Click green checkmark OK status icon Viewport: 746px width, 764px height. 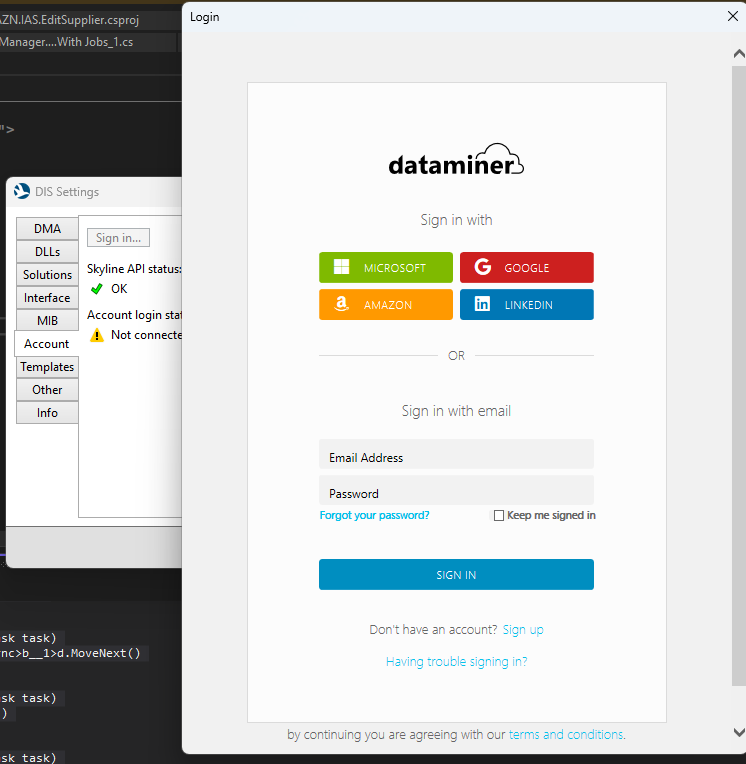(97, 289)
